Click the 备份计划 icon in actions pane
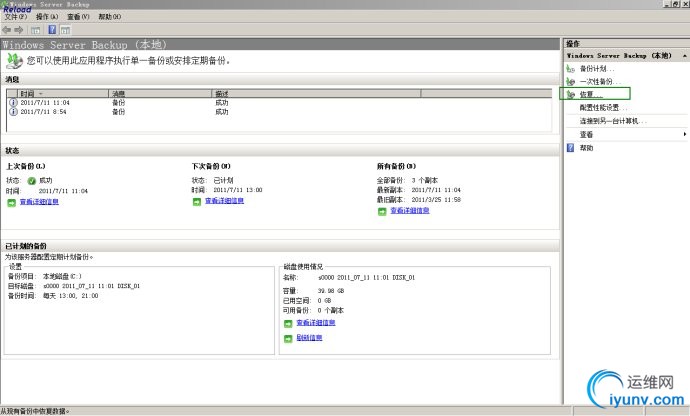 point(571,69)
